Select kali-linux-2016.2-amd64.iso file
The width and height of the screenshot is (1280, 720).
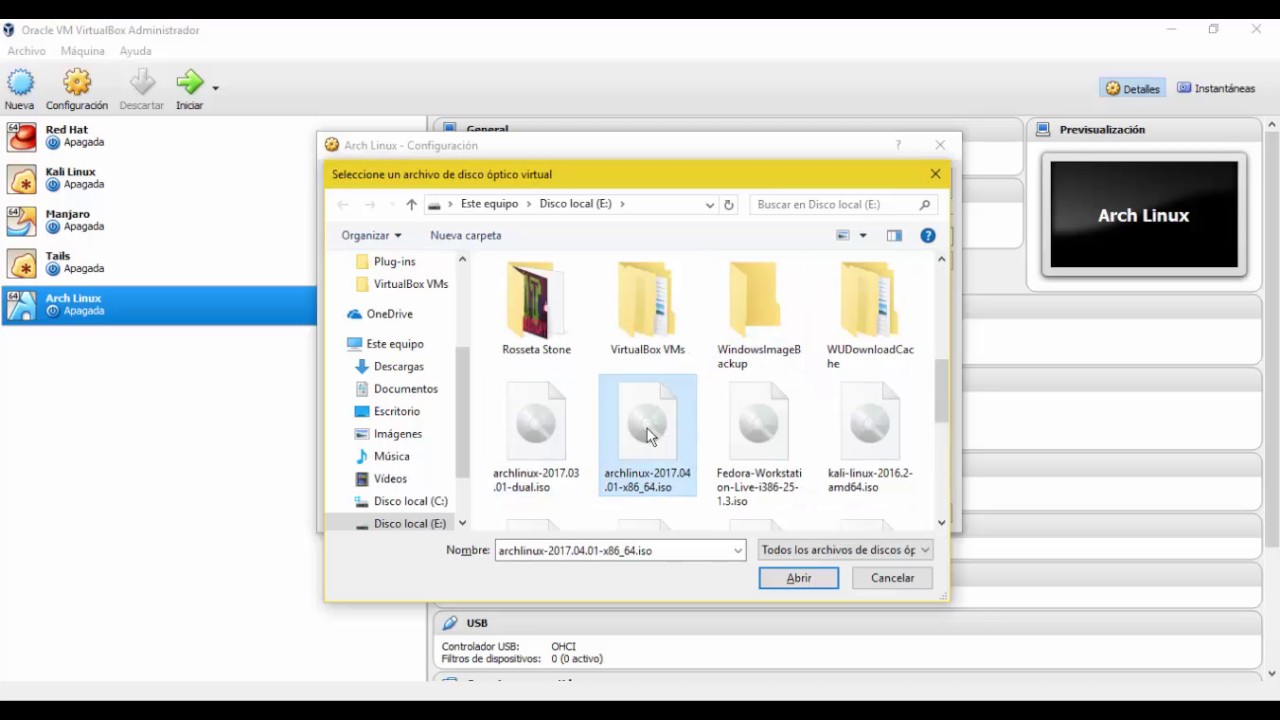870,437
